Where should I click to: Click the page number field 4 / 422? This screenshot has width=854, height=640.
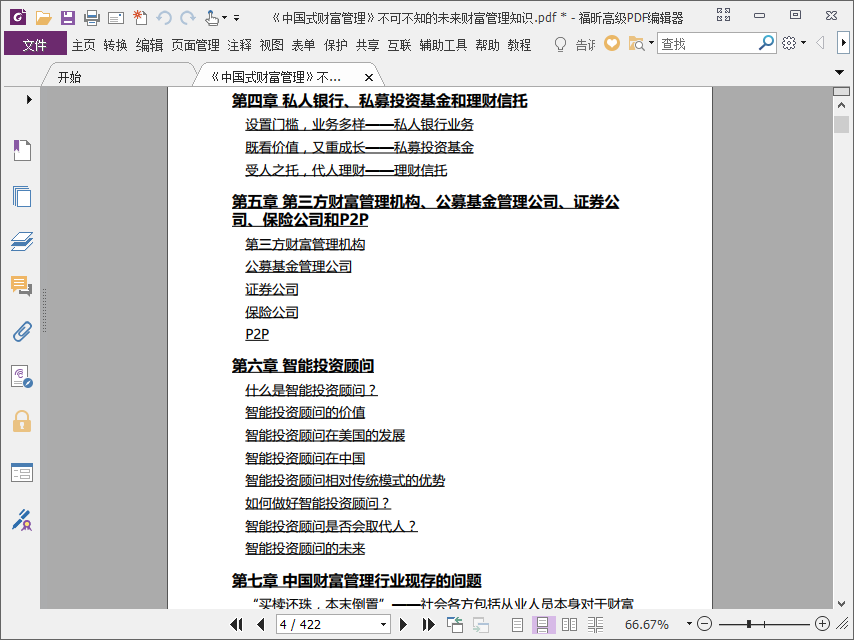pos(327,624)
